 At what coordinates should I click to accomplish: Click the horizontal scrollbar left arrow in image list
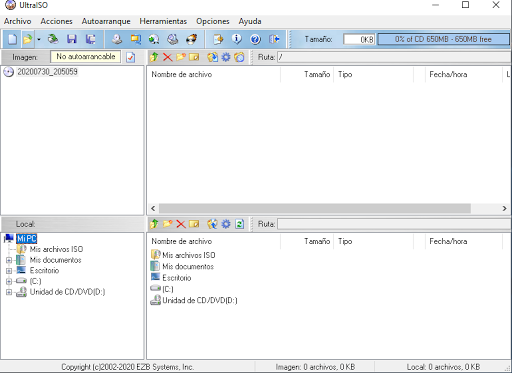pyautogui.click(x=153, y=209)
